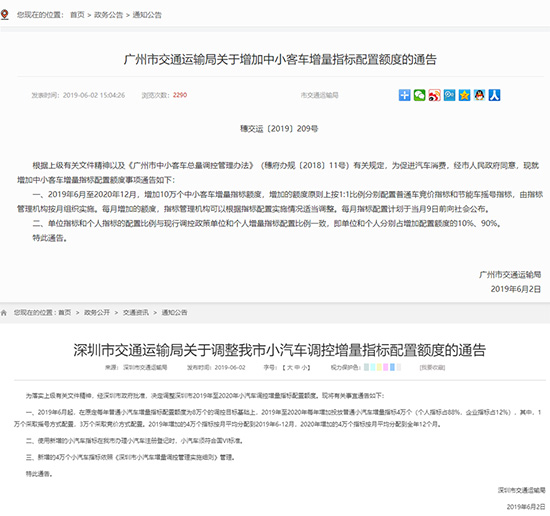550x516 pixels.
Task: Click the Shenzhen signature at bottom right
Action: 522,490
